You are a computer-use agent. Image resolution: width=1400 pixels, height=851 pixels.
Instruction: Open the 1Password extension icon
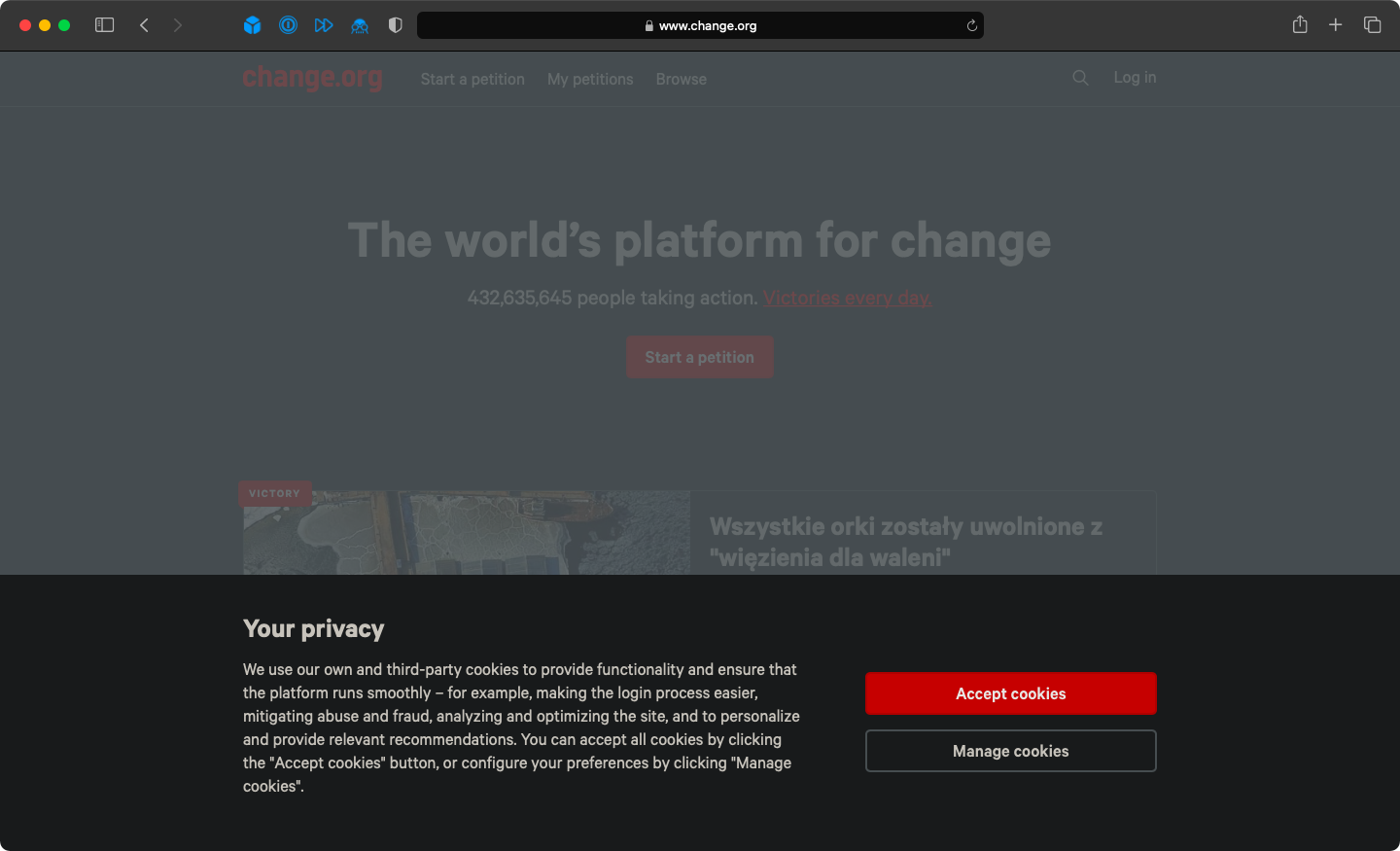point(288,25)
